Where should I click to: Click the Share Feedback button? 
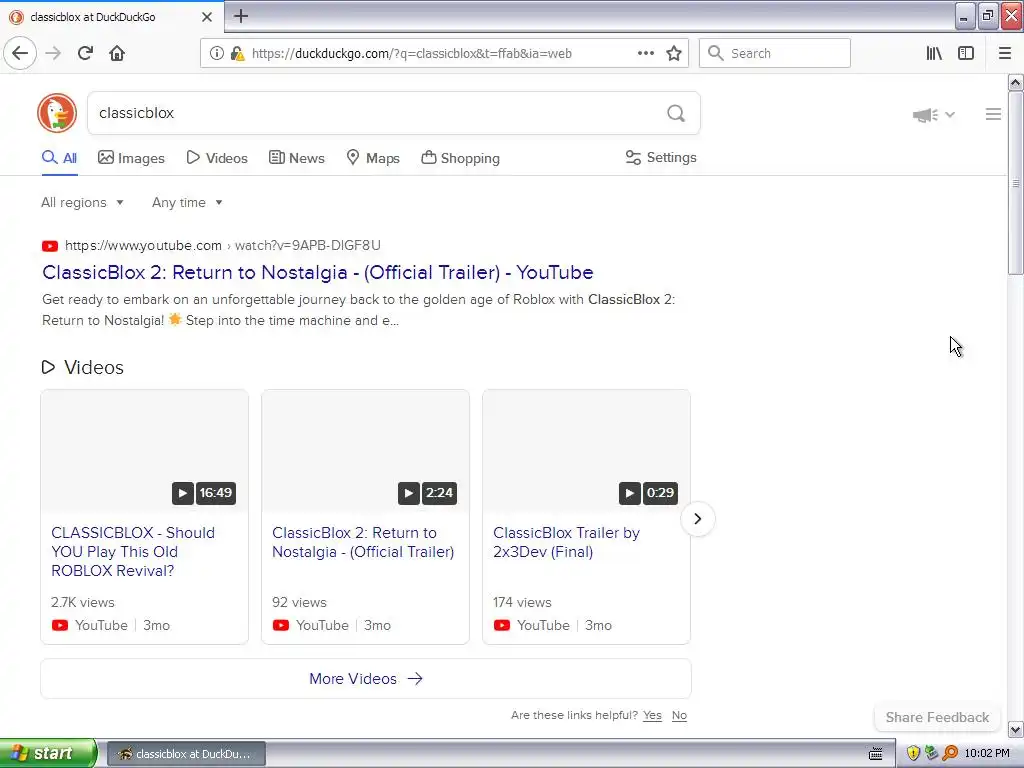pyautogui.click(x=937, y=717)
